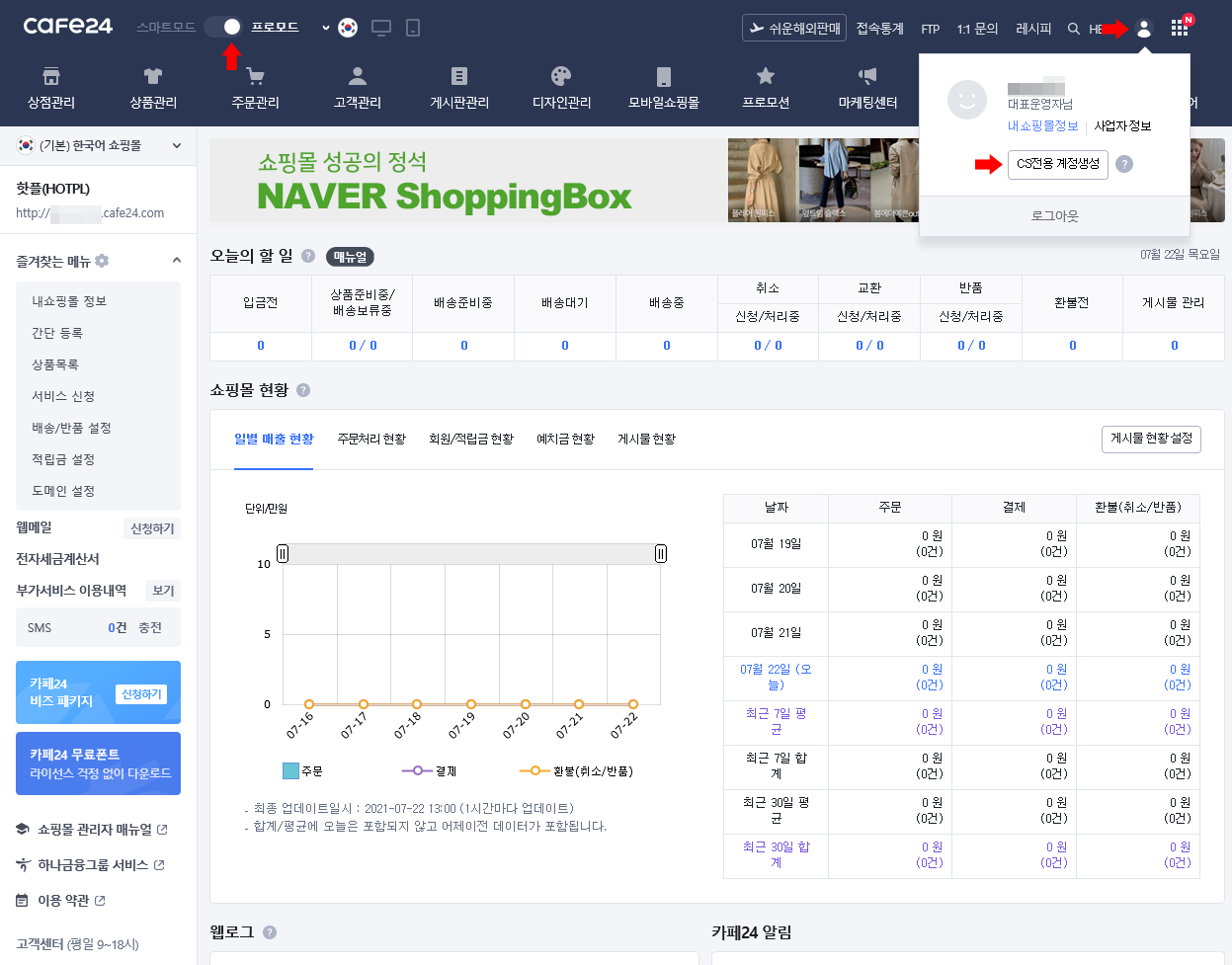Expand the chevron next to 프로모드

coord(326,28)
